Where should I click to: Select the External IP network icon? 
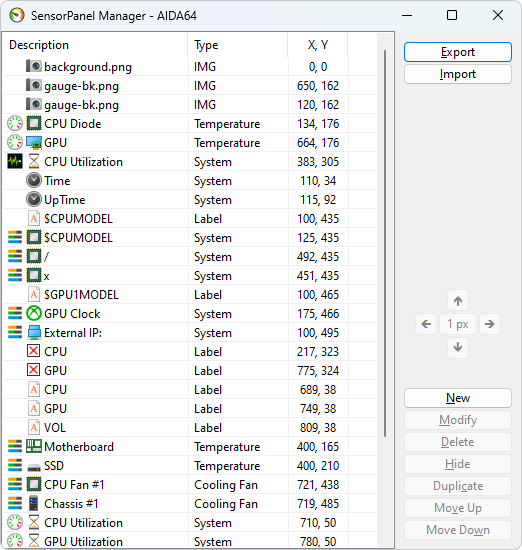[34, 333]
